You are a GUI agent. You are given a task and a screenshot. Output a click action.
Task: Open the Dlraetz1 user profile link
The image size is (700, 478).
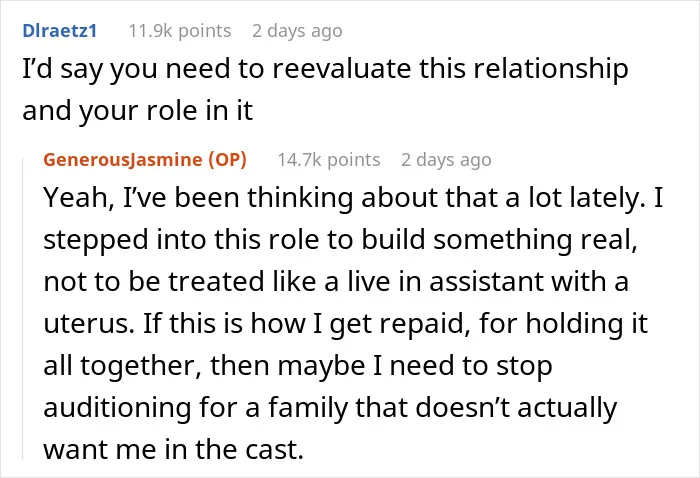point(59,31)
